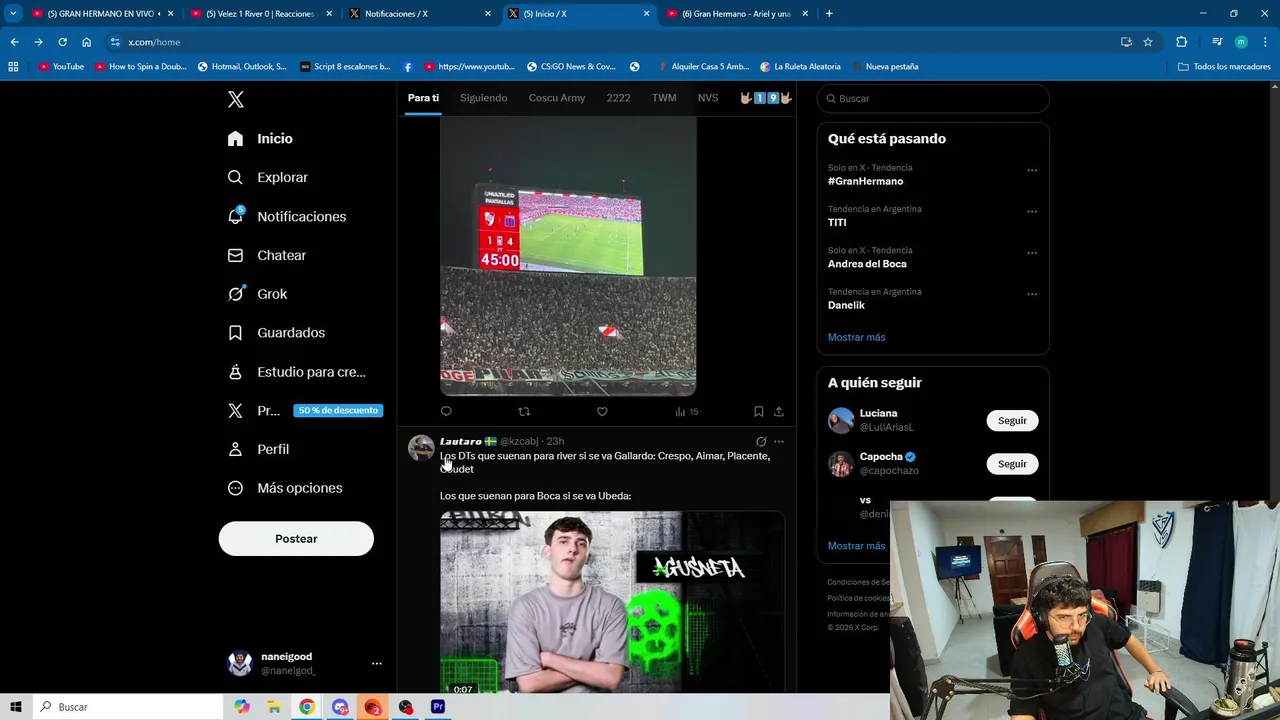Image resolution: width=1280 pixels, height=720 pixels.
Task: Open Lautaro's profile avatar
Action: point(421,447)
